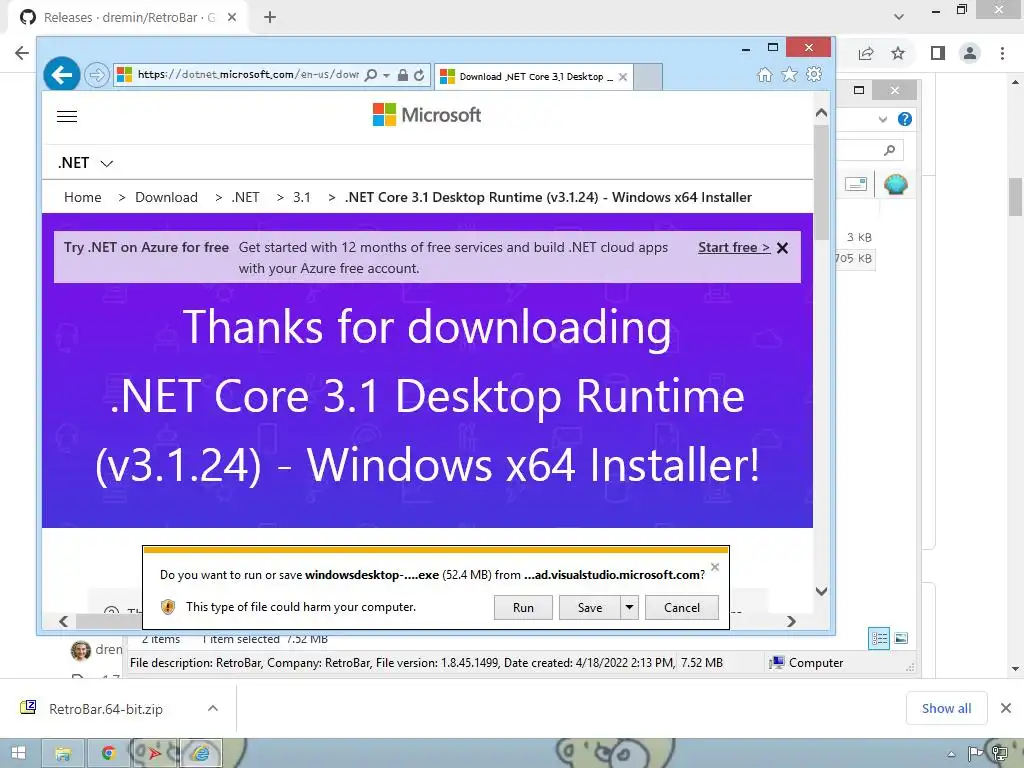This screenshot has height=768, width=1024.
Task: Close the Chrome downloads bar
Action: coord(1006,708)
